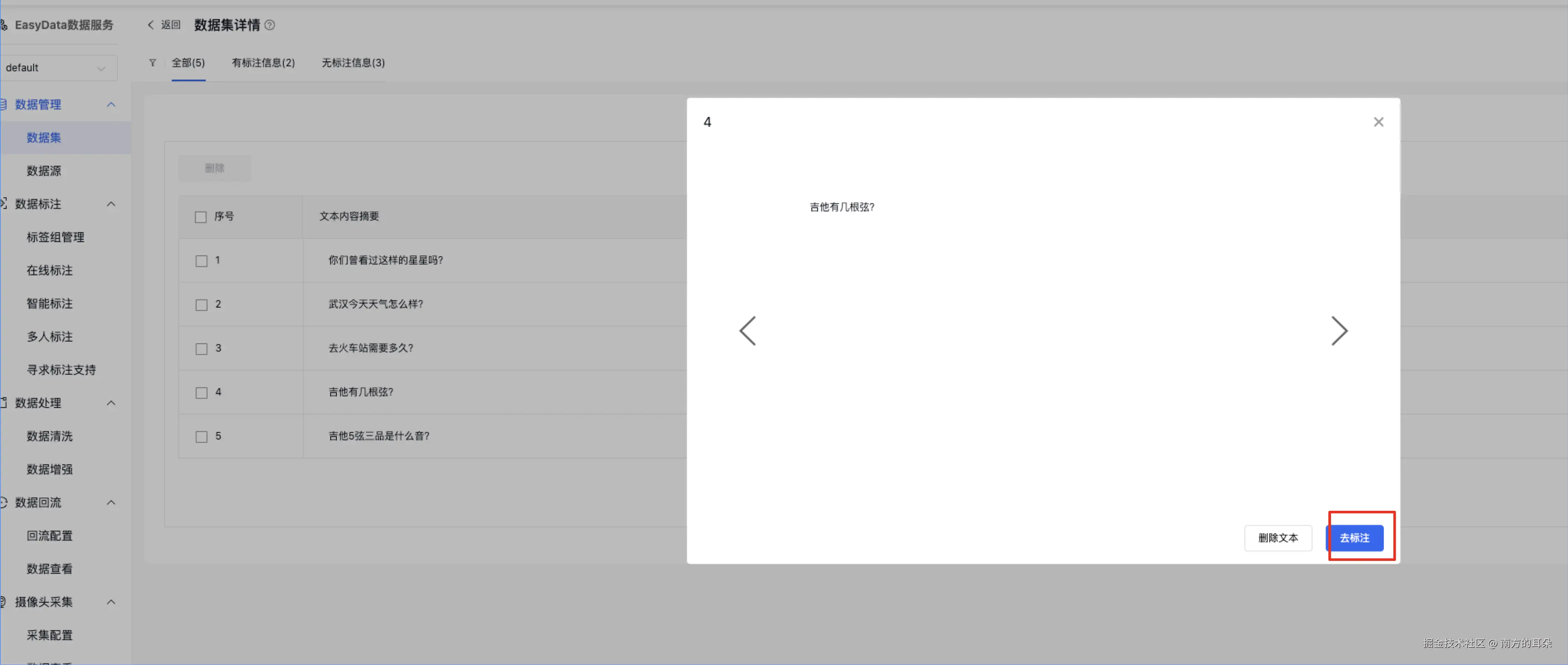Toggle the select-all 序号 header checkbox
The width and height of the screenshot is (1568, 665).
[x=201, y=217]
